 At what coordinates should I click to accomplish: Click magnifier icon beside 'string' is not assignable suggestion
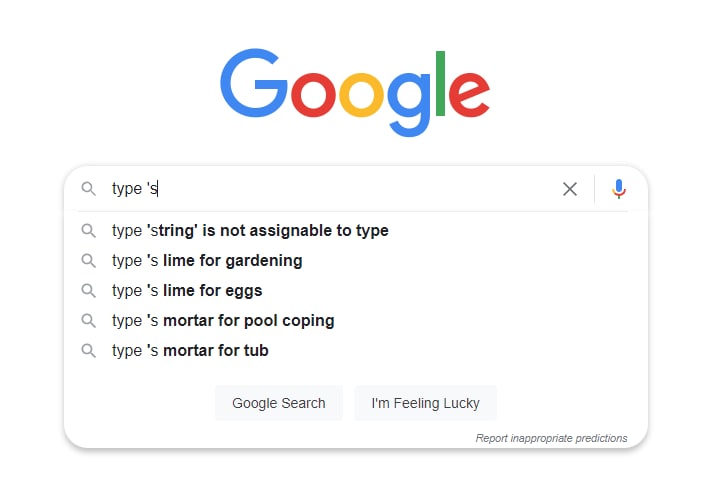tap(89, 231)
